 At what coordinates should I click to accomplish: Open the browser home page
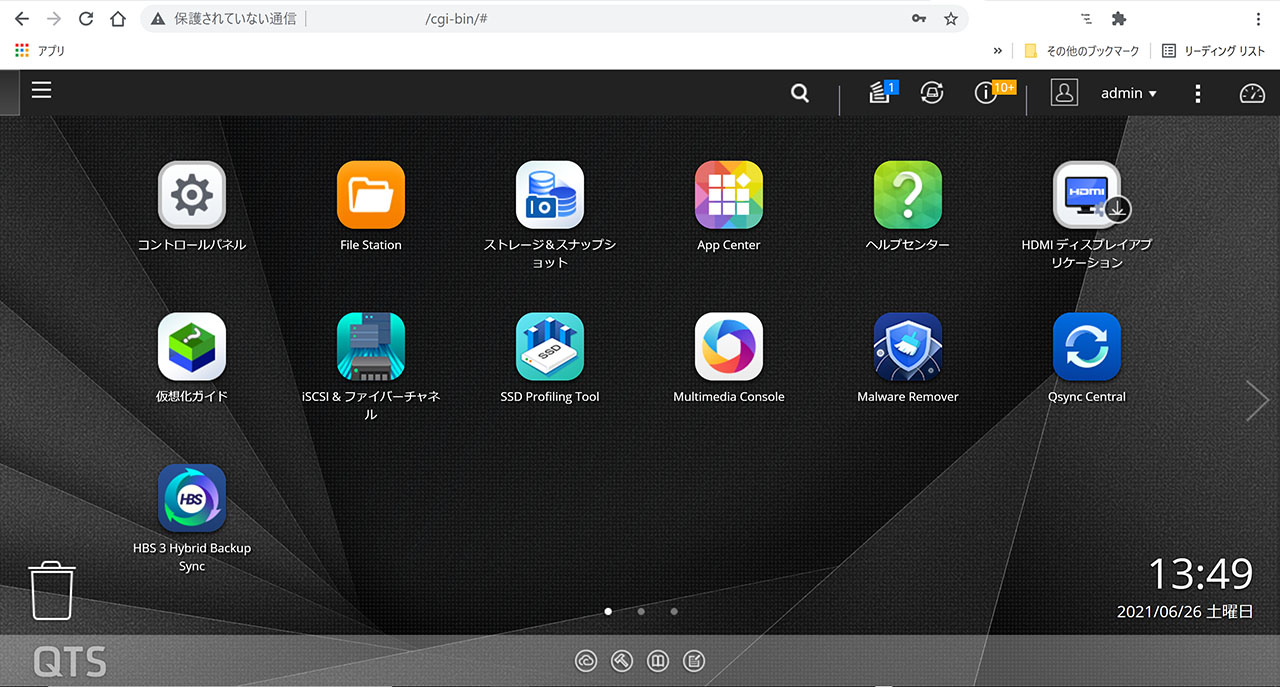[118, 19]
